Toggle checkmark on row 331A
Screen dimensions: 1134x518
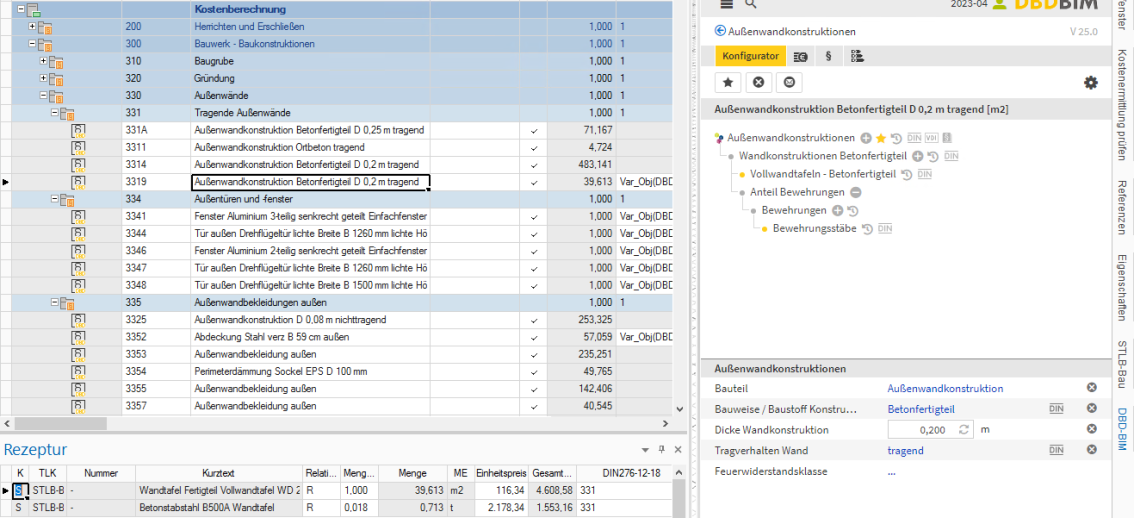click(533, 130)
